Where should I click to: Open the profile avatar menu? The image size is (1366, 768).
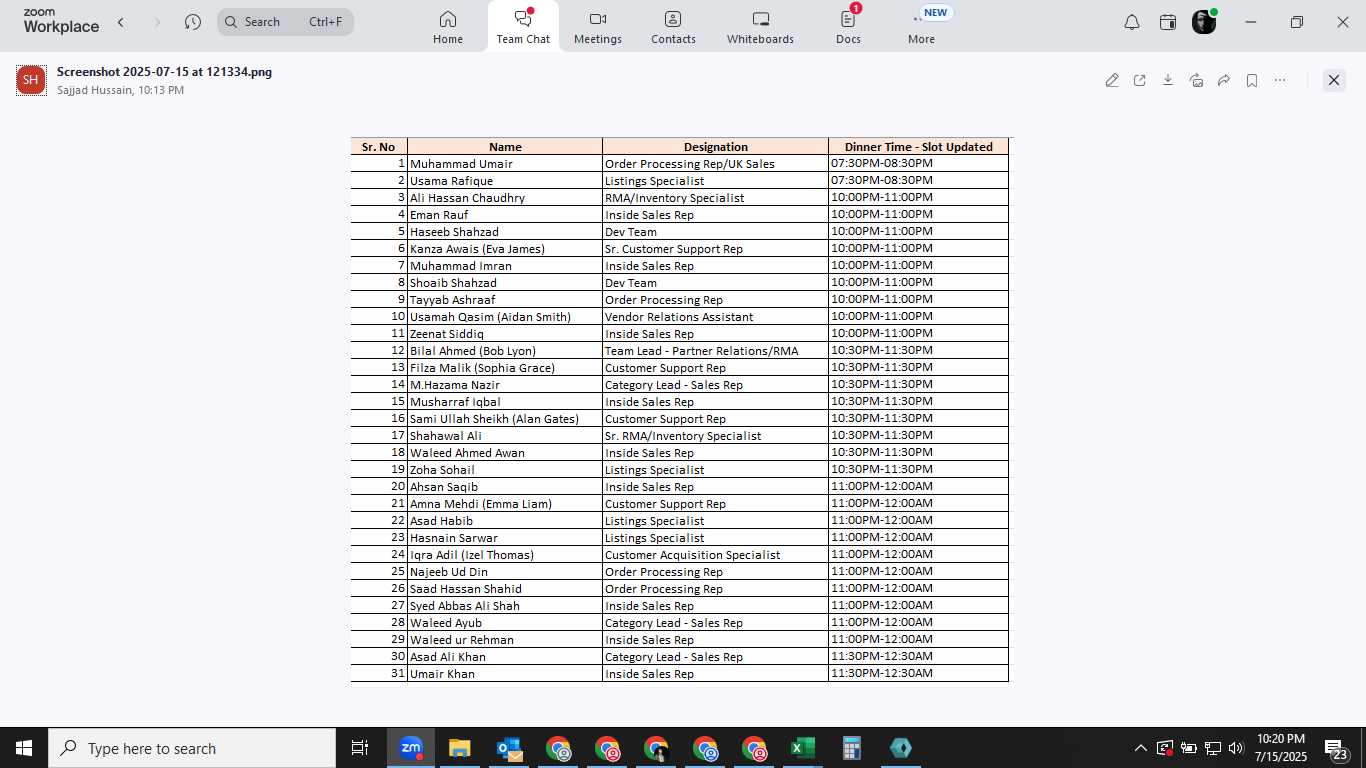[1204, 22]
